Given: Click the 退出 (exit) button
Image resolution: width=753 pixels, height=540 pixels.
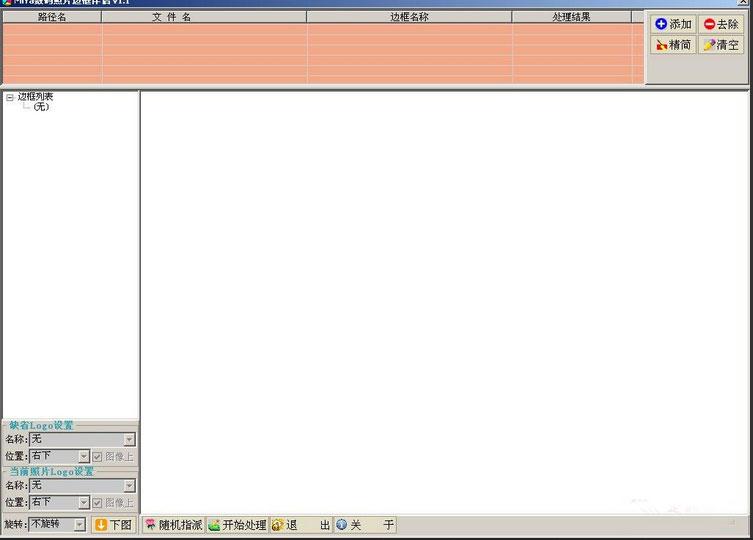Looking at the screenshot, I should pyautogui.click(x=301, y=525).
